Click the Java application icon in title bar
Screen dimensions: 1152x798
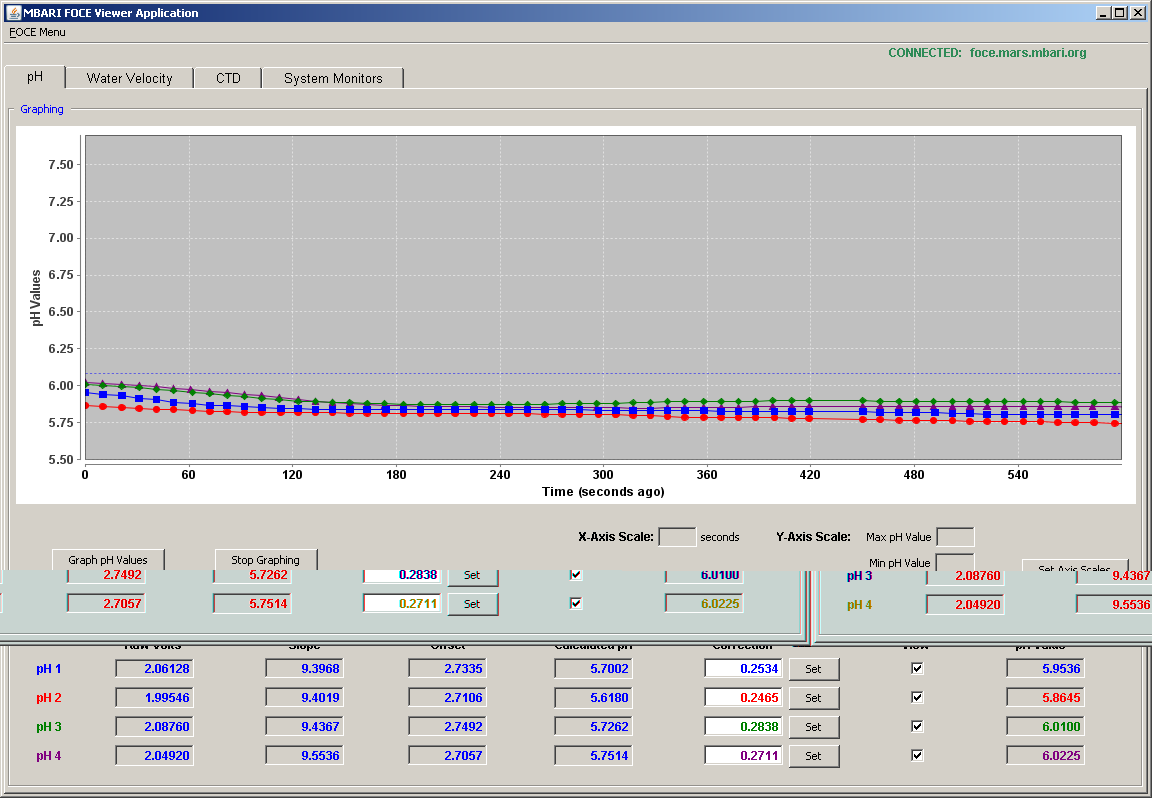[12, 12]
